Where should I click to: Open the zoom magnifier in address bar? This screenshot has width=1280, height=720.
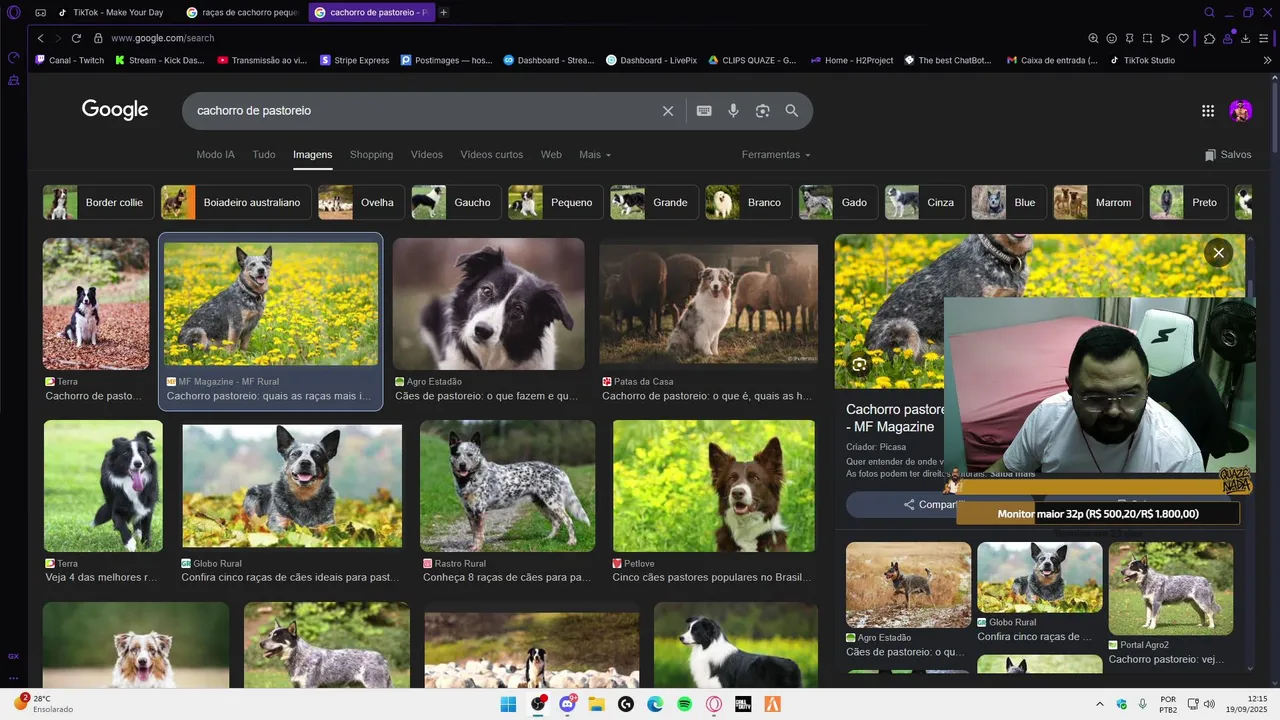(1093, 38)
